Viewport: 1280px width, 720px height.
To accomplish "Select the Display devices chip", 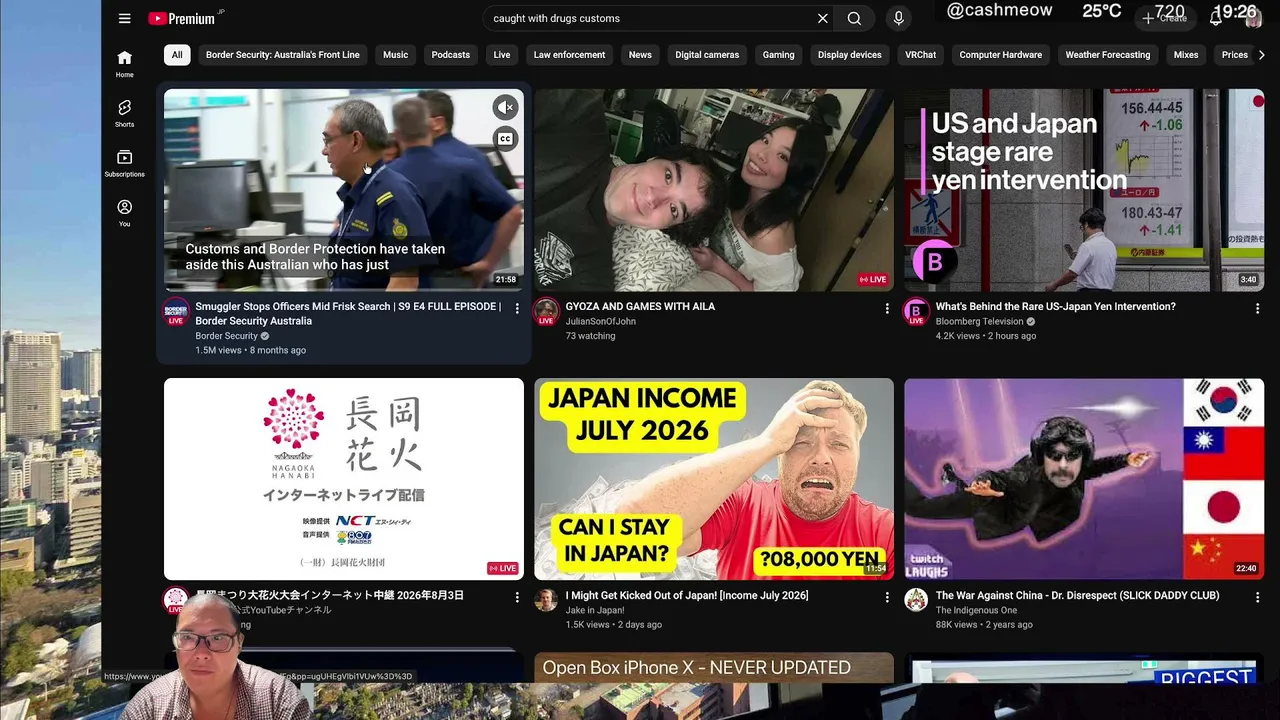I will click(x=849, y=55).
